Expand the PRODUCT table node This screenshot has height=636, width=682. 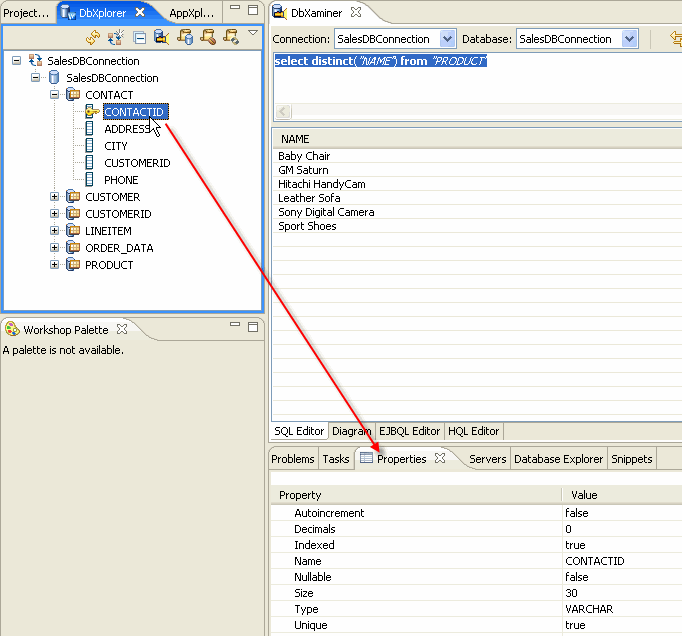pyautogui.click(x=54, y=264)
